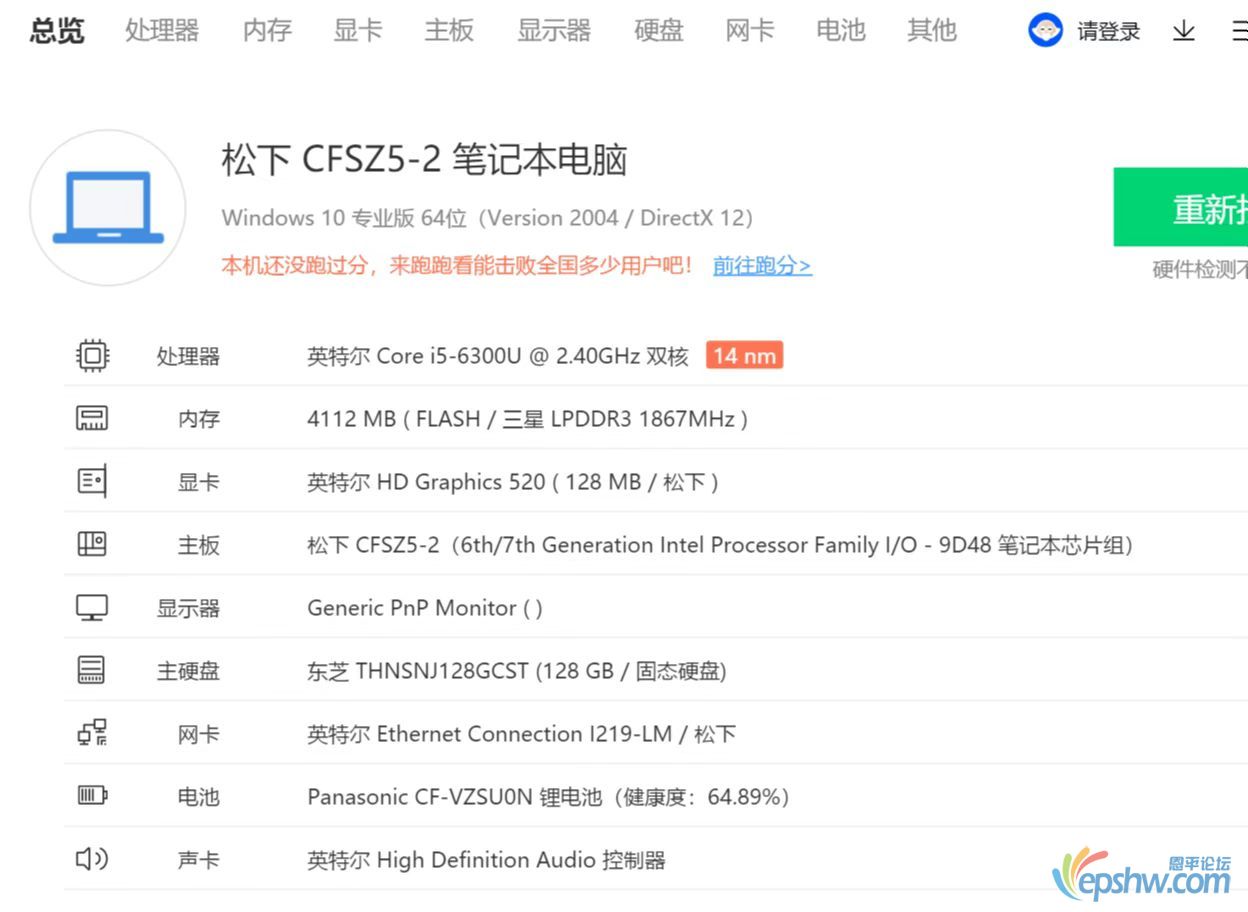Click the monitor display icon
This screenshot has width=1248, height=912.
click(x=92, y=607)
